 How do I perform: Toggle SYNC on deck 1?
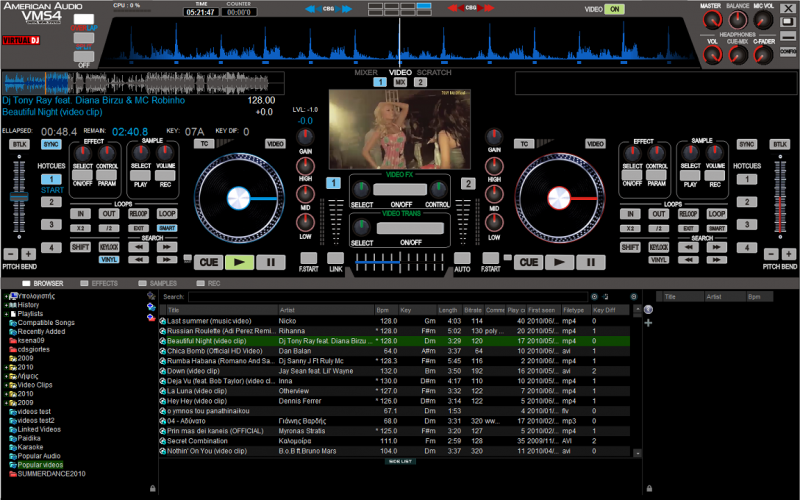(x=51, y=144)
